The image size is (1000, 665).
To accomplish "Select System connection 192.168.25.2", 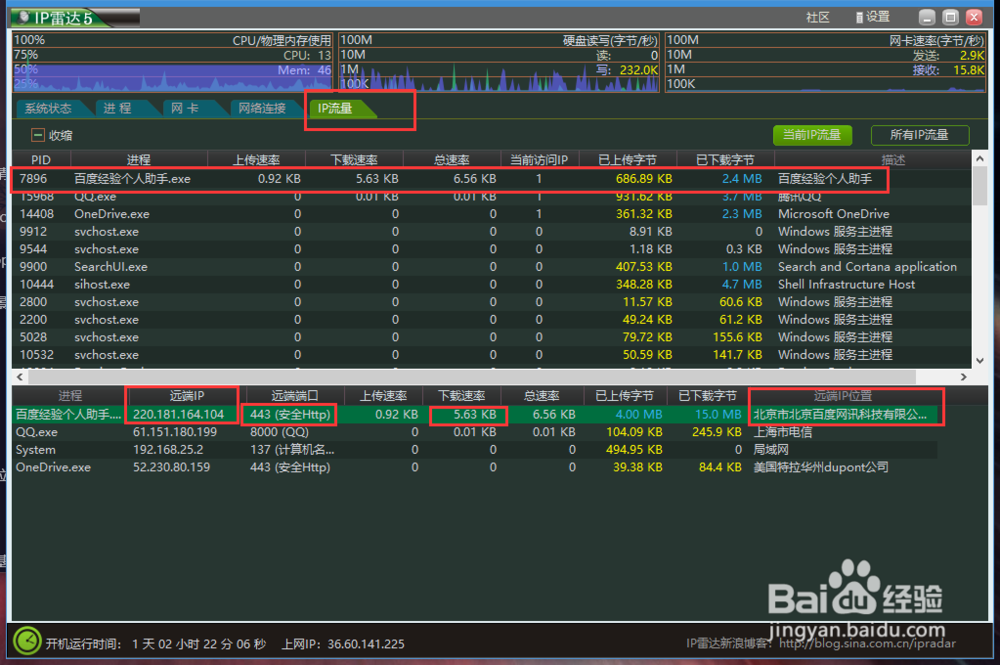I will pos(475,449).
